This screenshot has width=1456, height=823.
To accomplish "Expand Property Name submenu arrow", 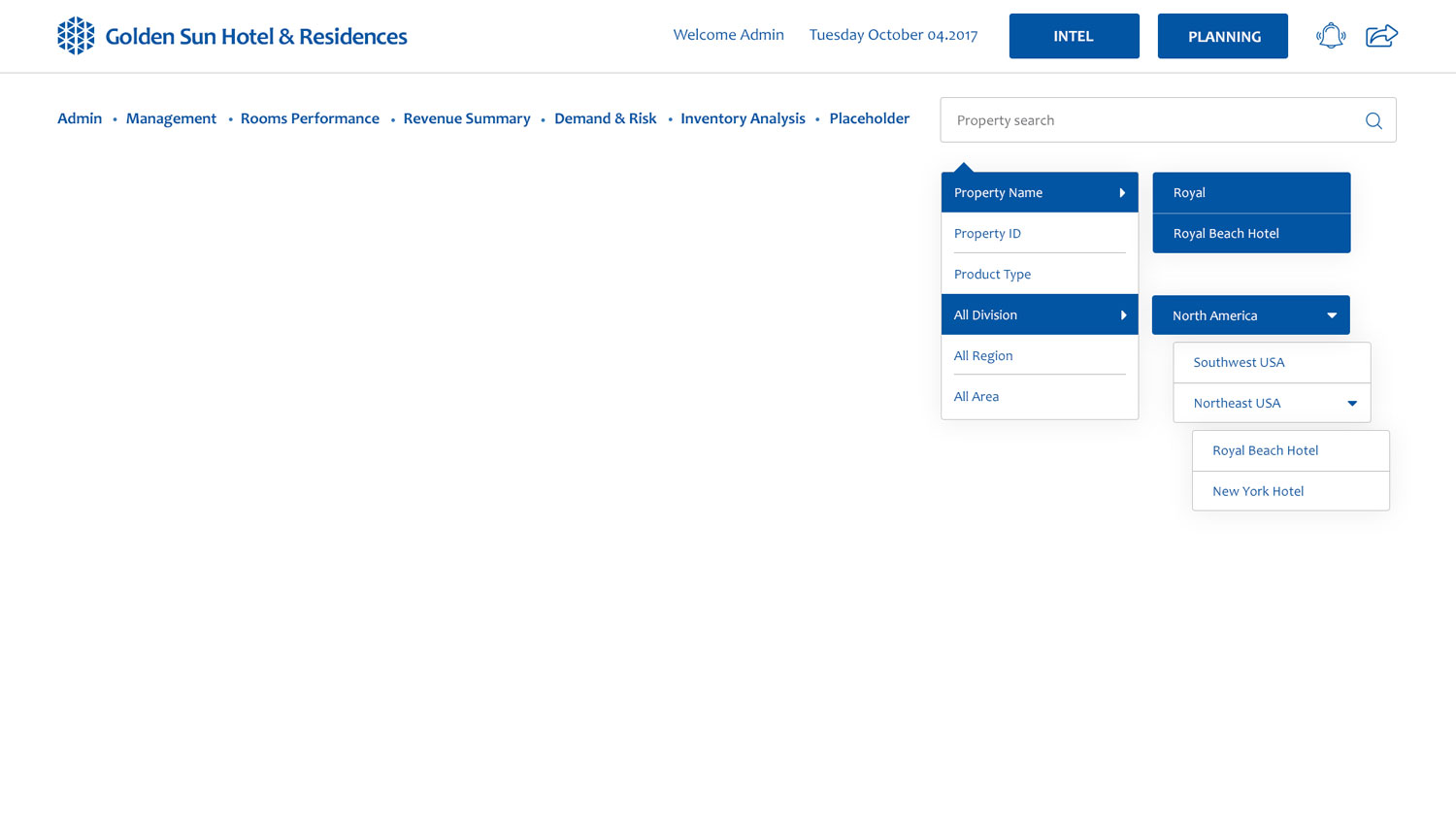I will tap(1122, 193).
